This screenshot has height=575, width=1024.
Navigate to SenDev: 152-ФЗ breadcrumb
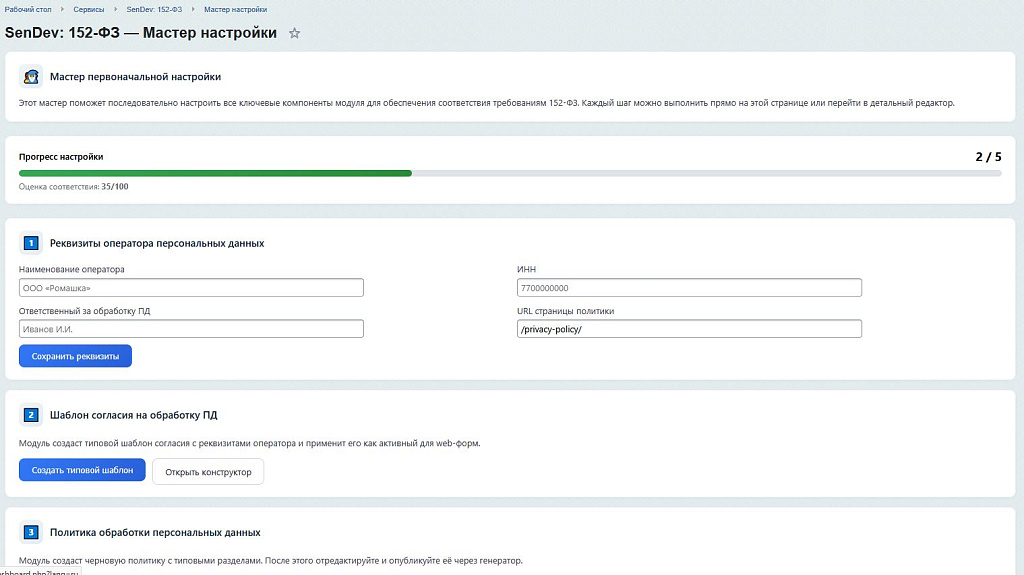pos(154,9)
